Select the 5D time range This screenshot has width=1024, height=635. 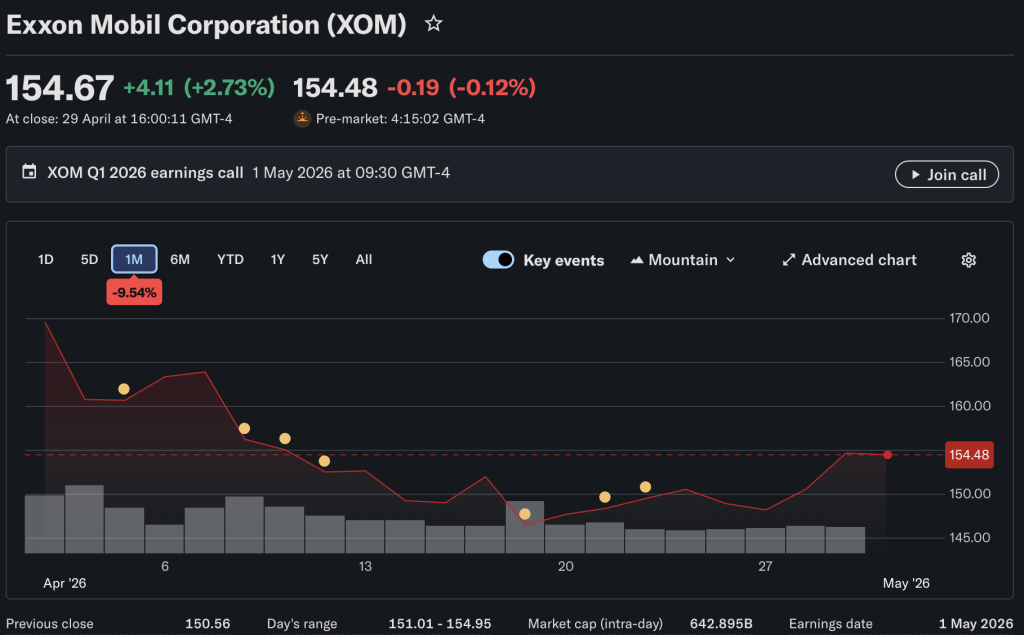[89, 259]
